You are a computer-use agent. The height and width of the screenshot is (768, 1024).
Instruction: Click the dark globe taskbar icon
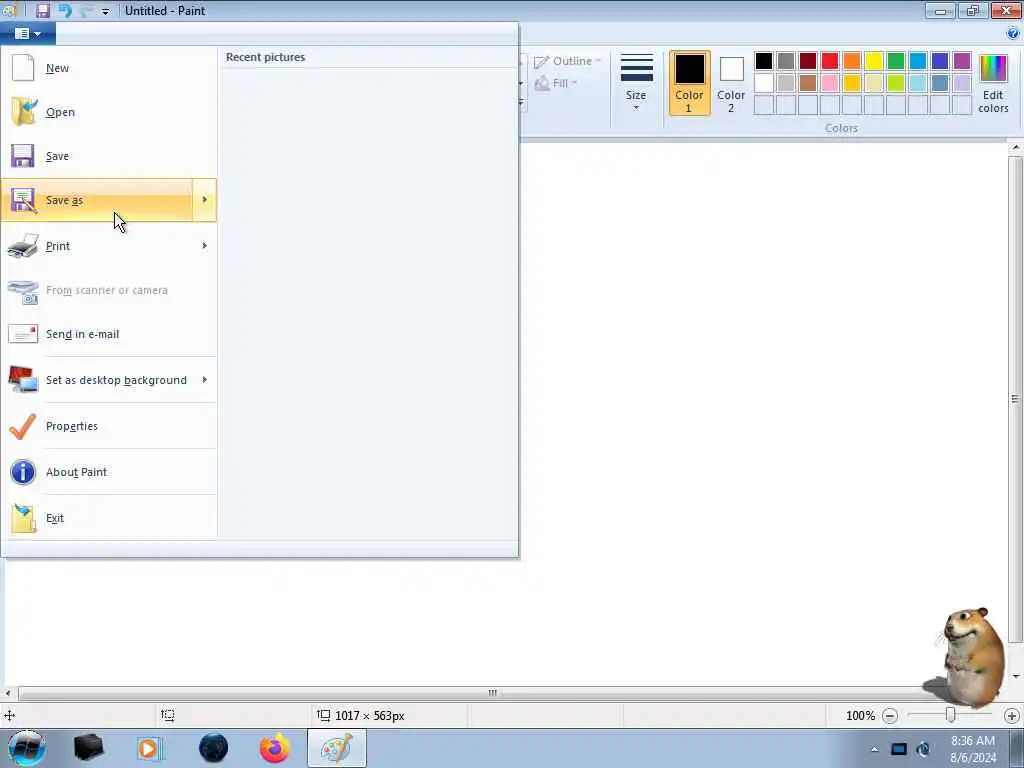click(x=213, y=748)
